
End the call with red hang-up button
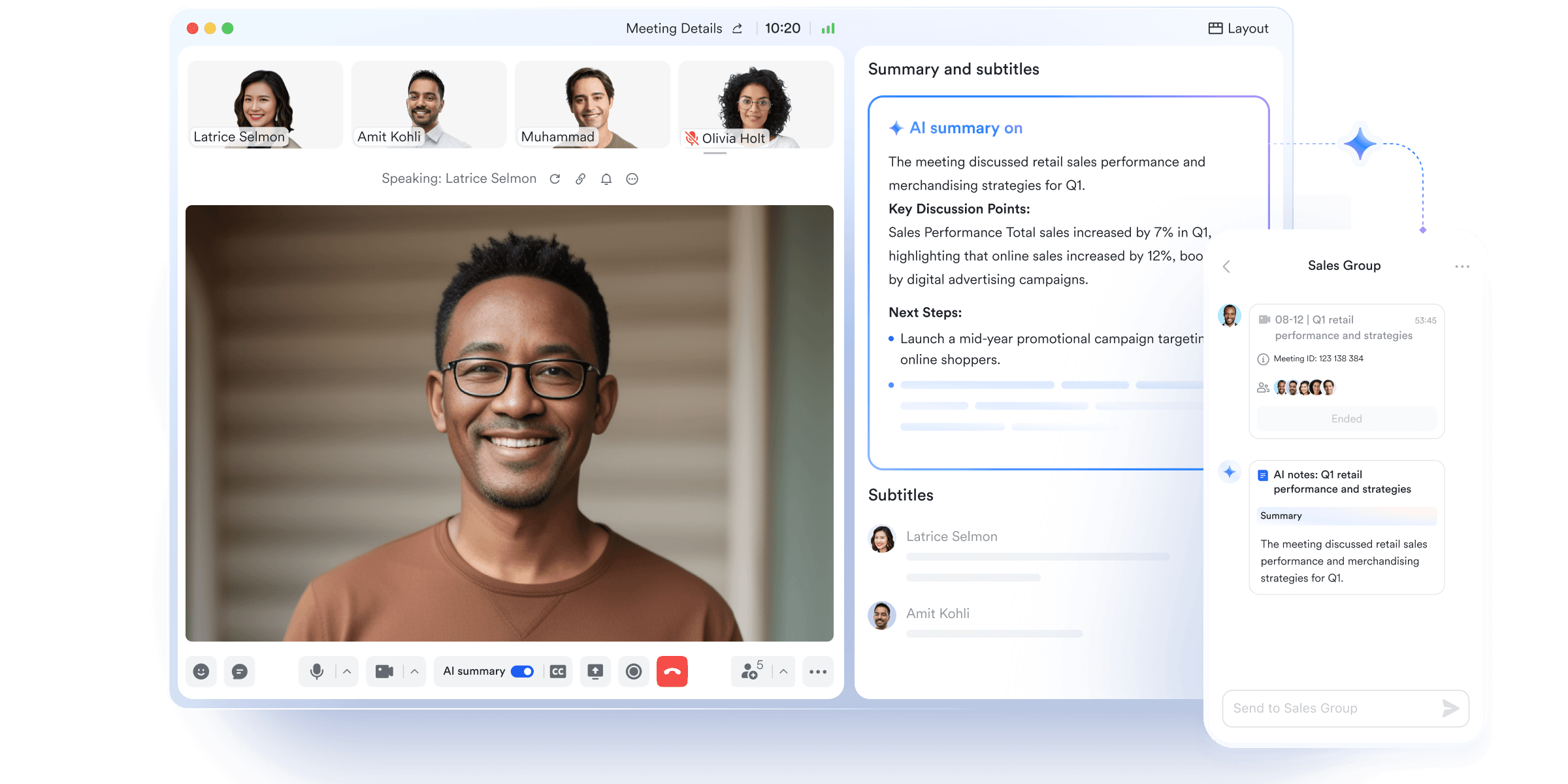[x=672, y=672]
